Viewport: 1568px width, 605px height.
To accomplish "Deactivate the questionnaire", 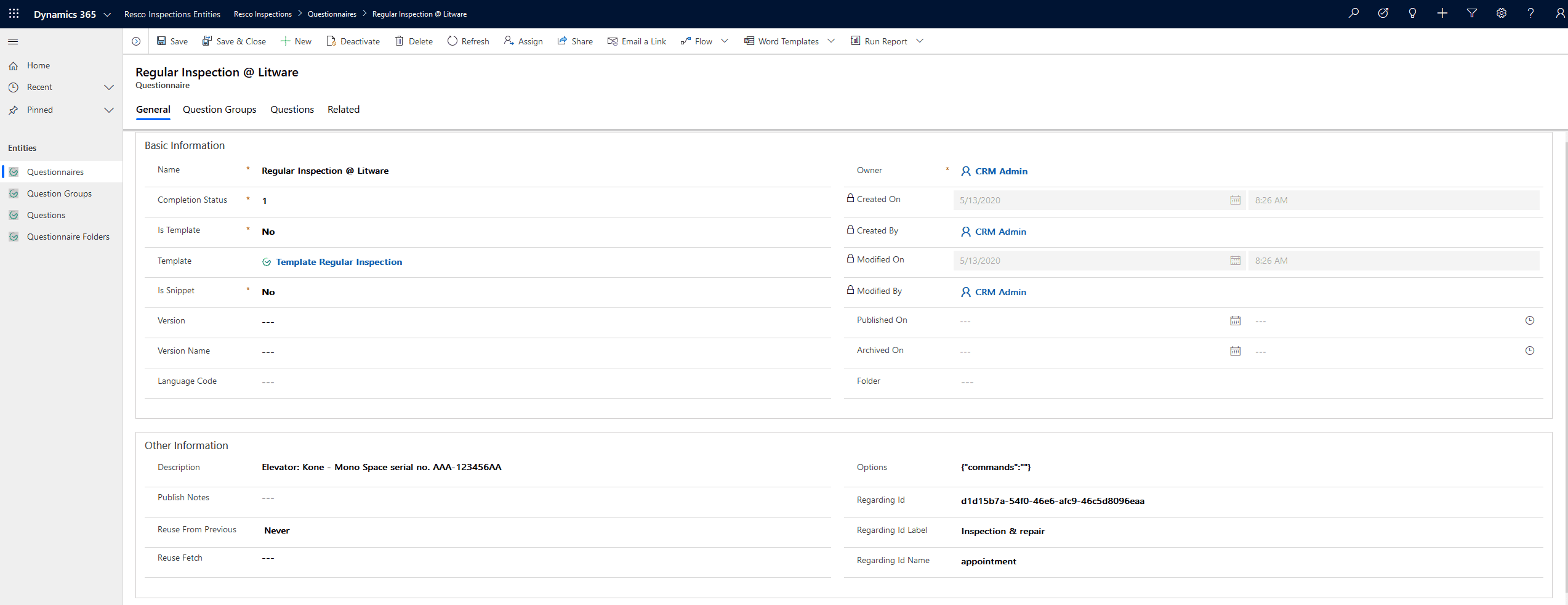I will coord(353,41).
